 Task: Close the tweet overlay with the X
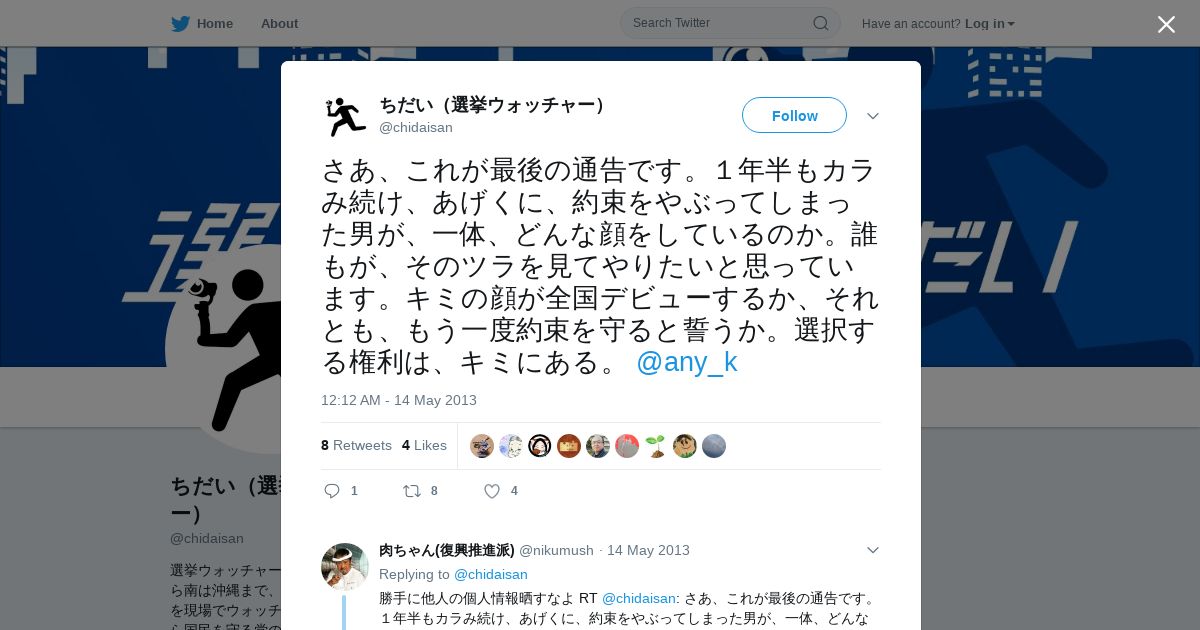pyautogui.click(x=1166, y=24)
